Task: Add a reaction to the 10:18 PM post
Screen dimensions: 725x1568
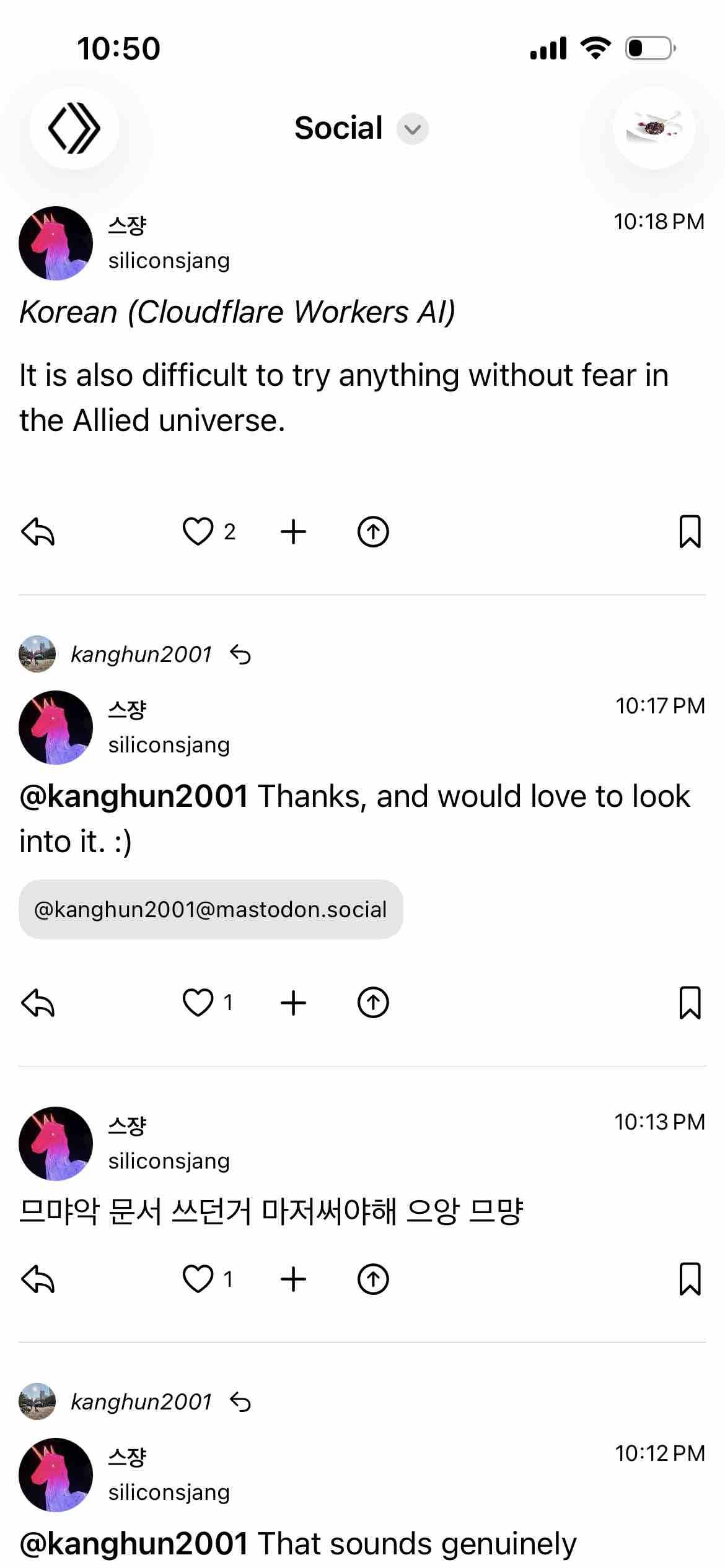Action: [293, 531]
